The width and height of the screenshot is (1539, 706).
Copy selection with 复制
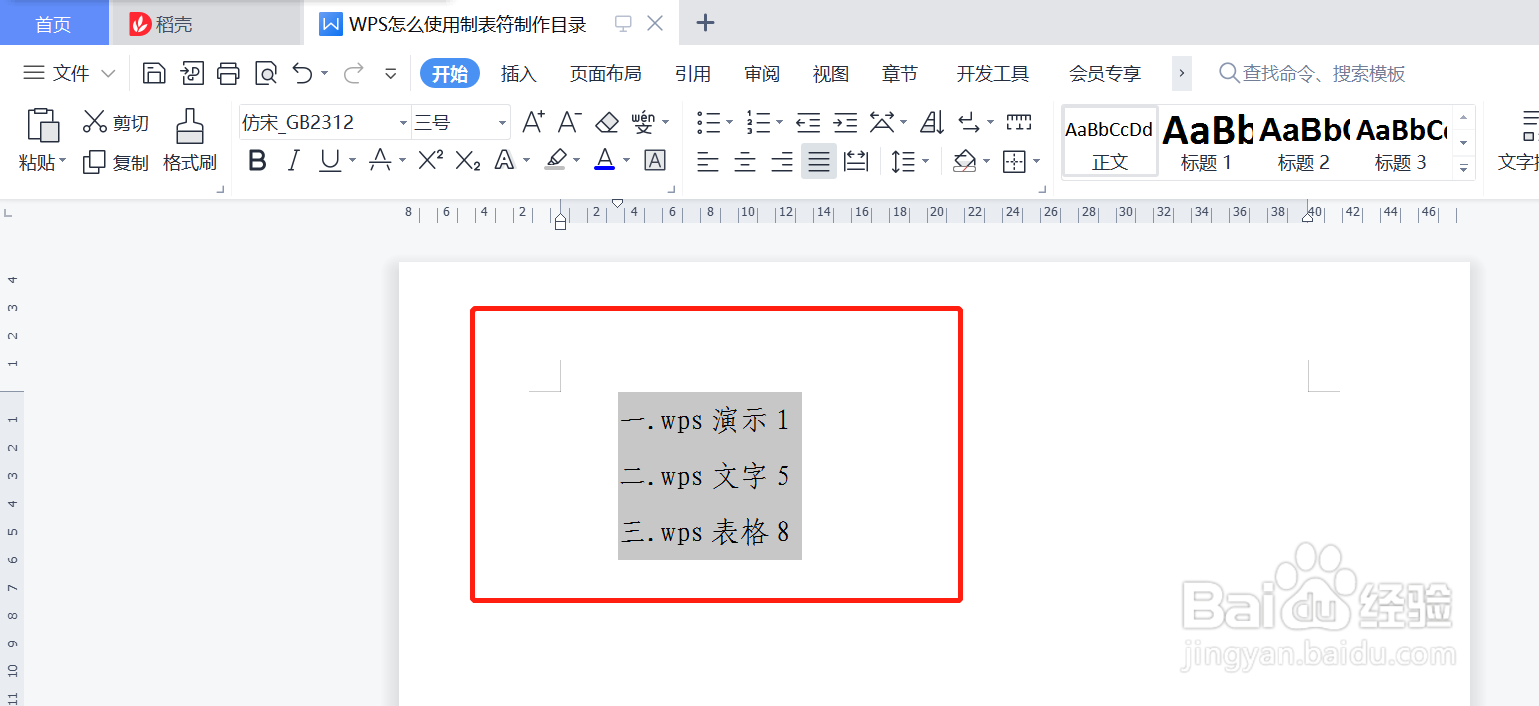pos(116,162)
